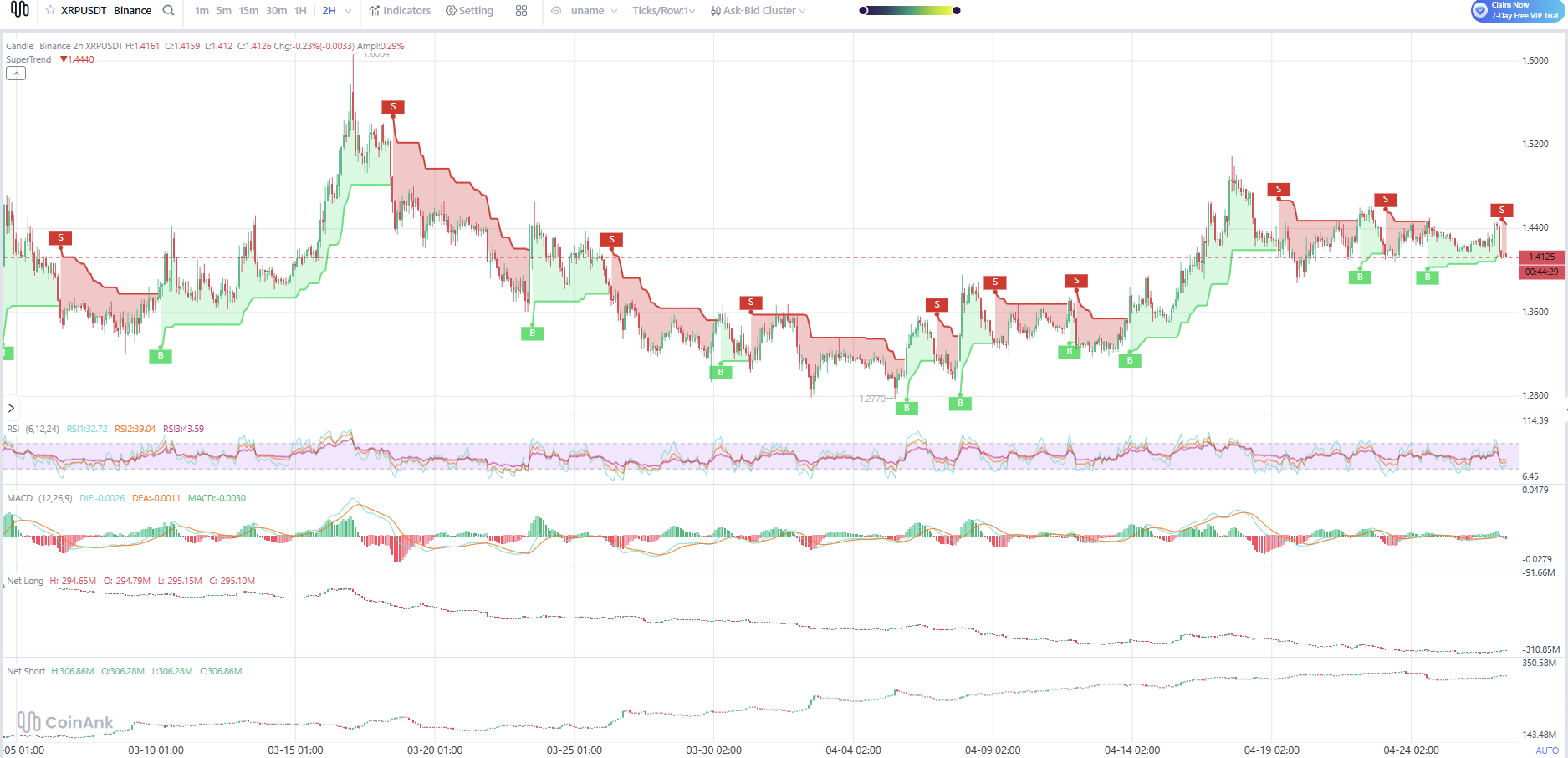The image size is (1568, 758).
Task: Select the 5m timeframe tab
Action: pyautogui.click(x=223, y=11)
